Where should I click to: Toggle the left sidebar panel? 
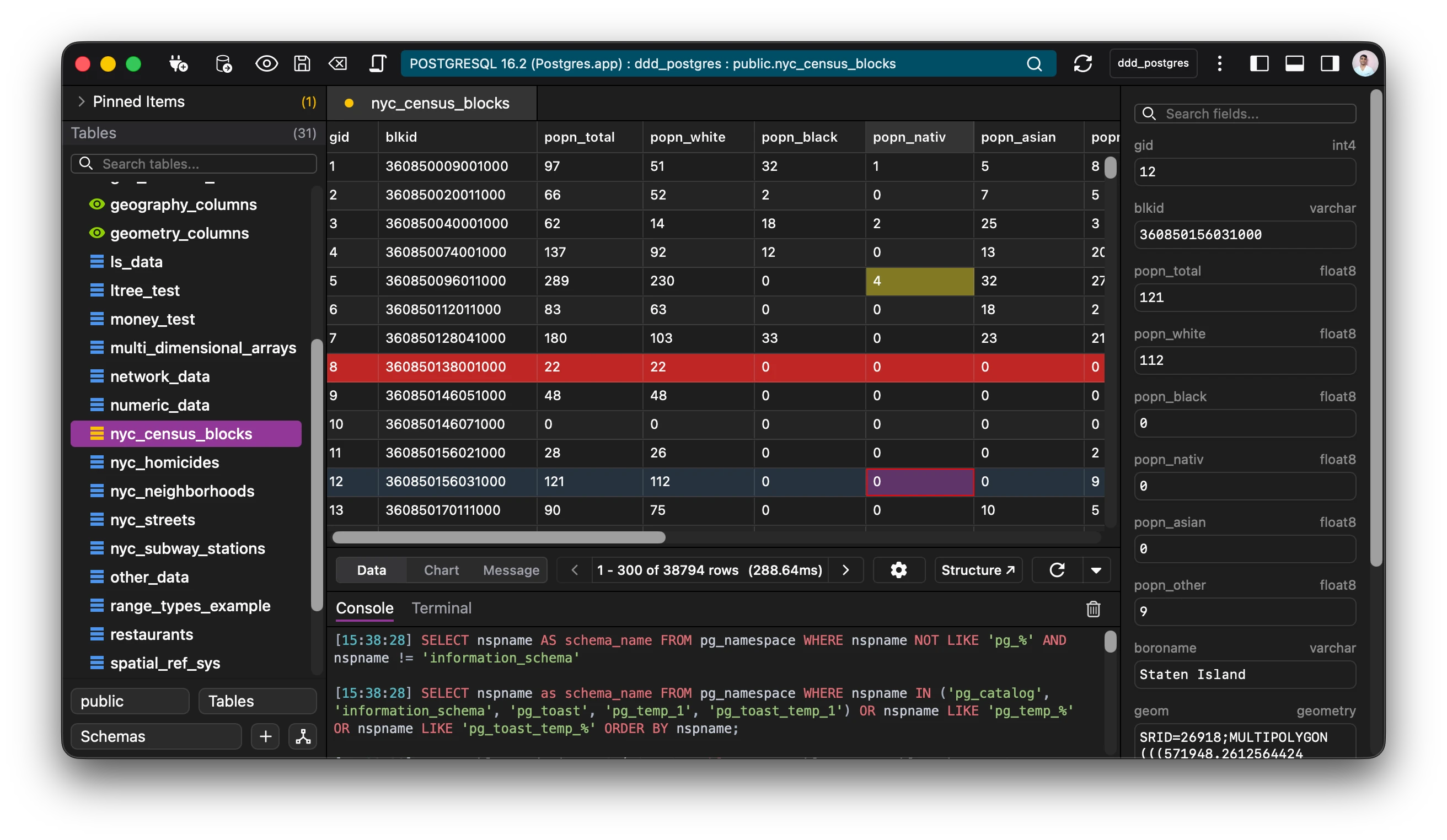1258,64
